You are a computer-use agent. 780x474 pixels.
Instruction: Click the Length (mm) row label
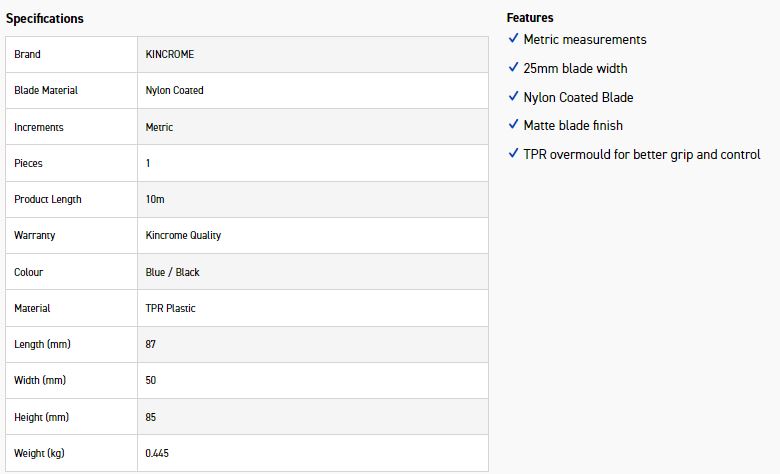tap(43, 344)
